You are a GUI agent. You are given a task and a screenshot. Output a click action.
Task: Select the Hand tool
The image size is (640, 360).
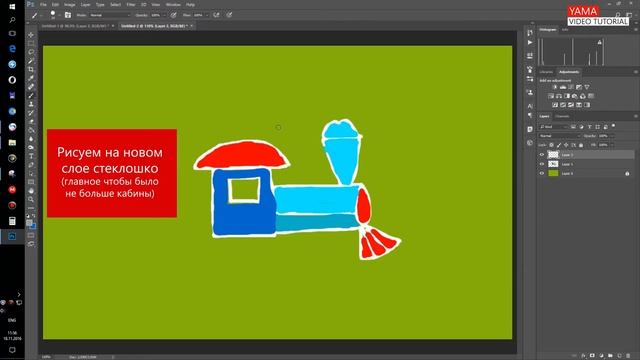[x=31, y=191]
